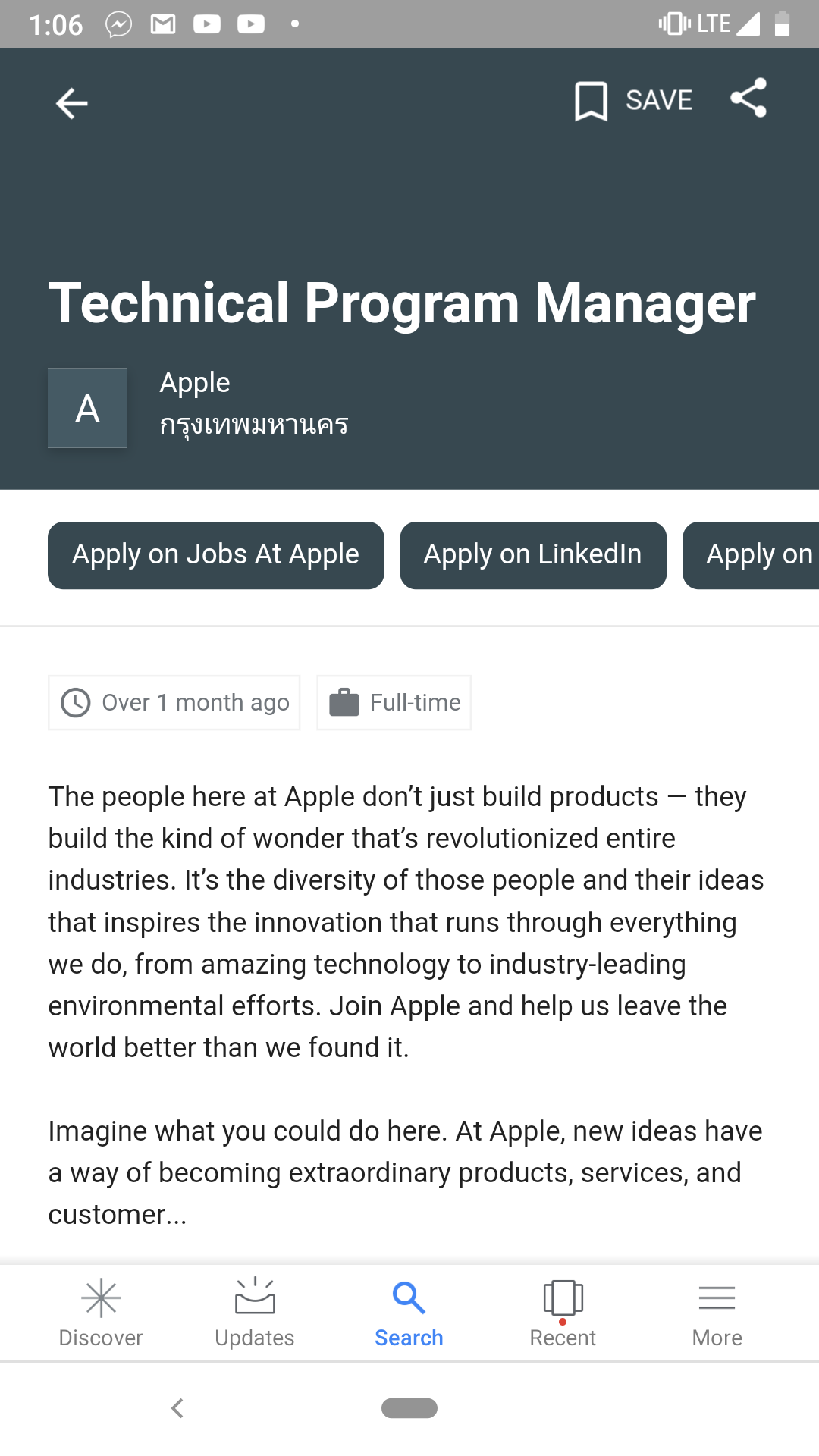Open the More menu tab
This screenshot has height=1456, width=819.
[x=717, y=1312]
